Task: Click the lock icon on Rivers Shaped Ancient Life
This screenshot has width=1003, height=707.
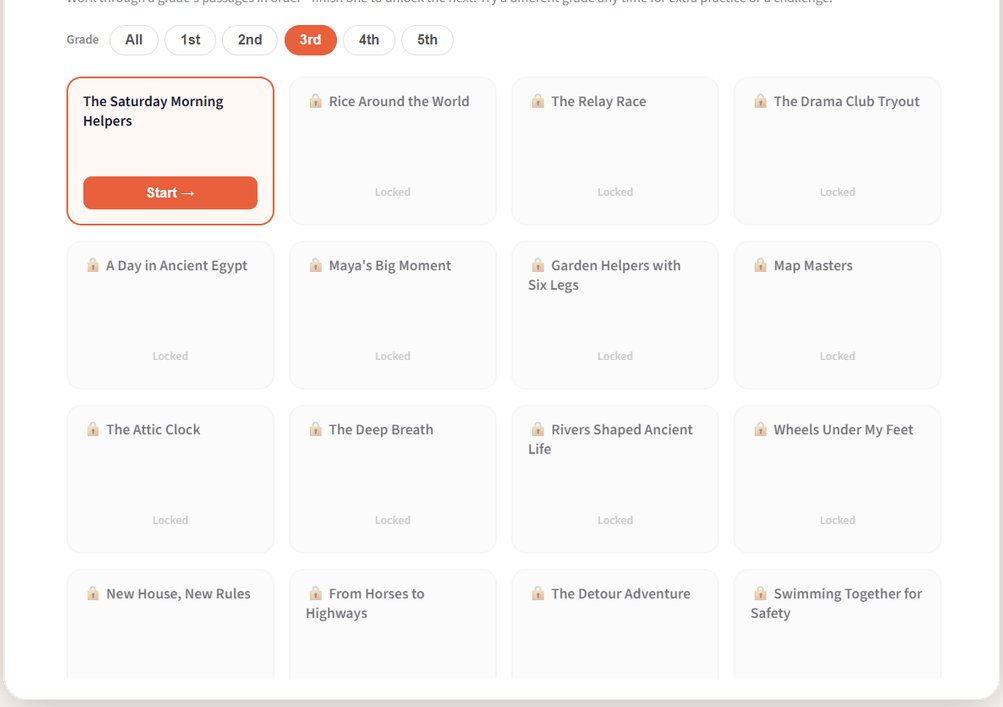Action: click(x=538, y=429)
